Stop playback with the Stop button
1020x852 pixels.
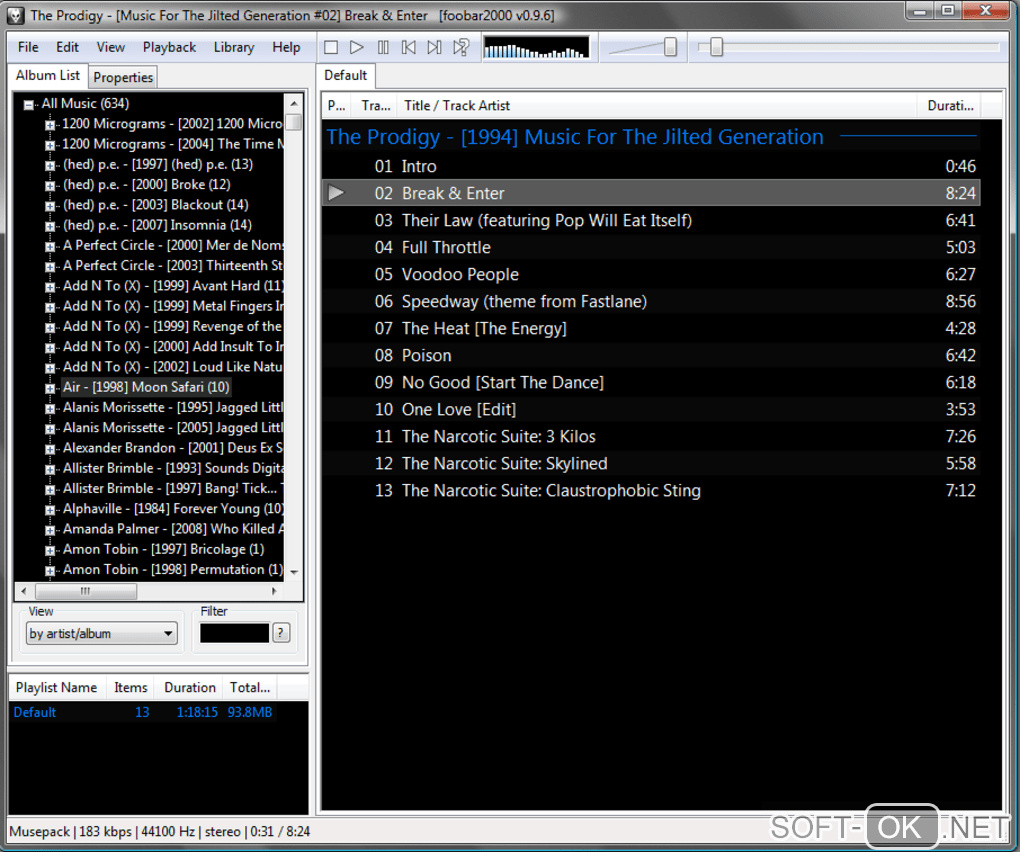click(x=331, y=47)
